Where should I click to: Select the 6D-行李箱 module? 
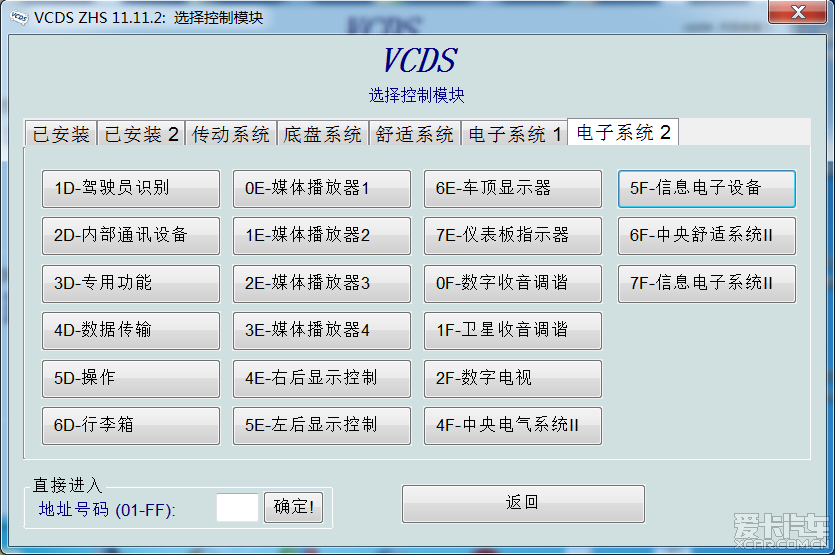coord(131,425)
